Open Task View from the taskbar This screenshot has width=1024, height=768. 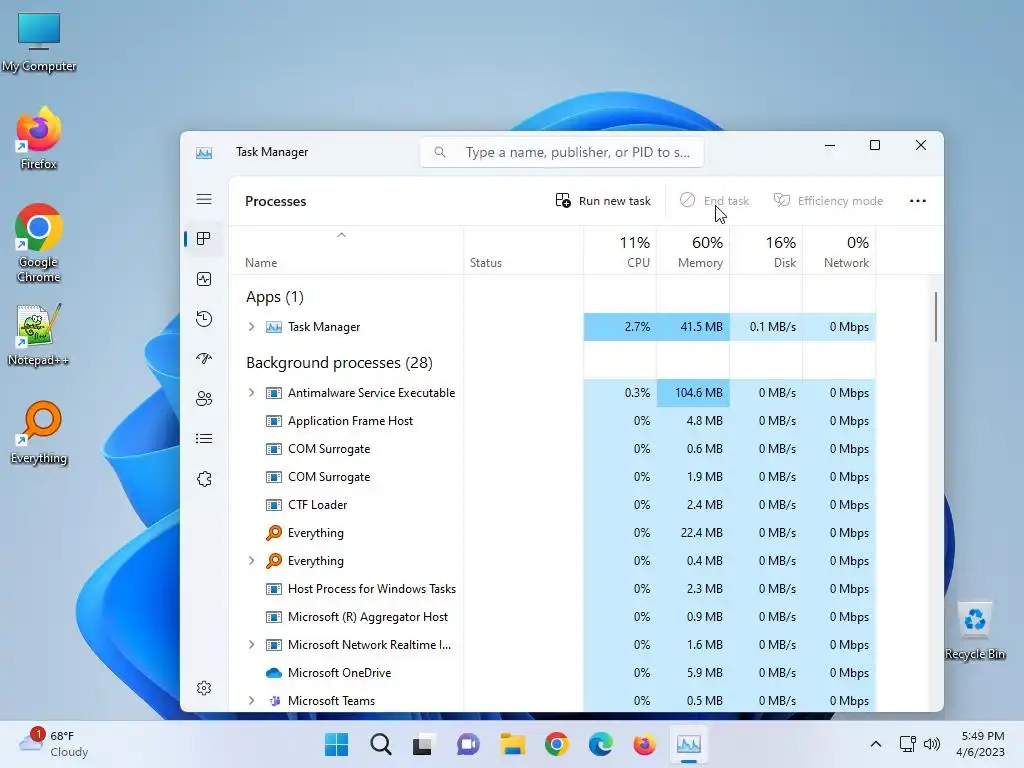tap(423, 744)
